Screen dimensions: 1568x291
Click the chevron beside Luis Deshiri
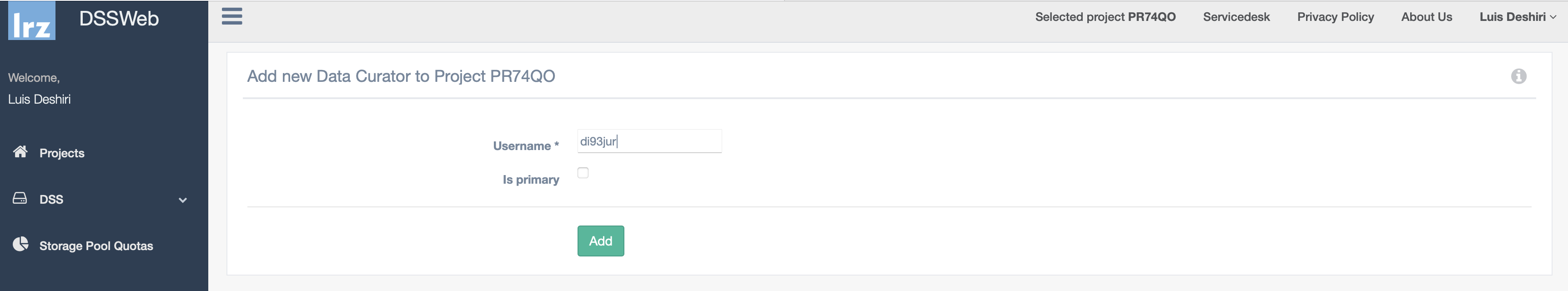[1553, 18]
